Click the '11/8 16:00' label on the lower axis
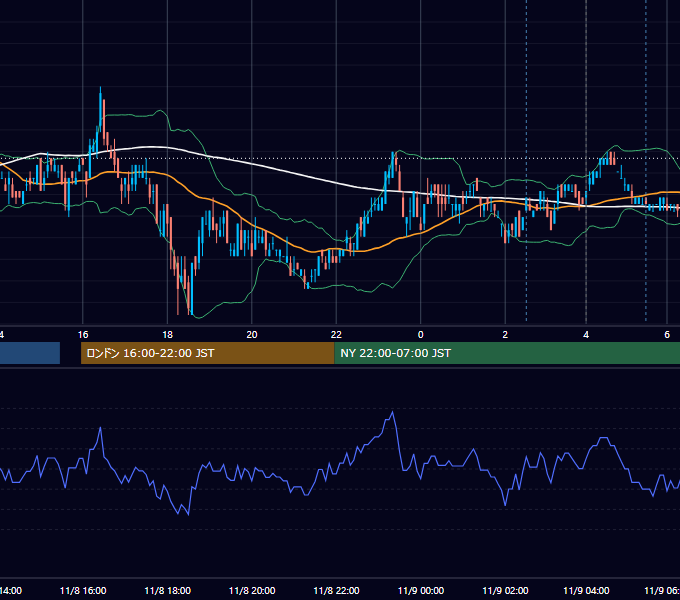680x600 pixels. point(83,590)
